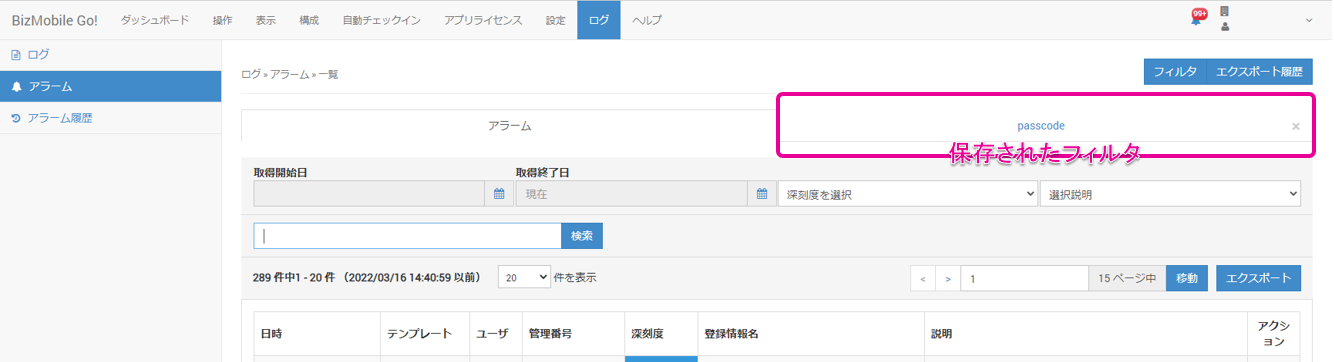
Task: Open the 選択説明 dropdown
Action: point(1170,194)
